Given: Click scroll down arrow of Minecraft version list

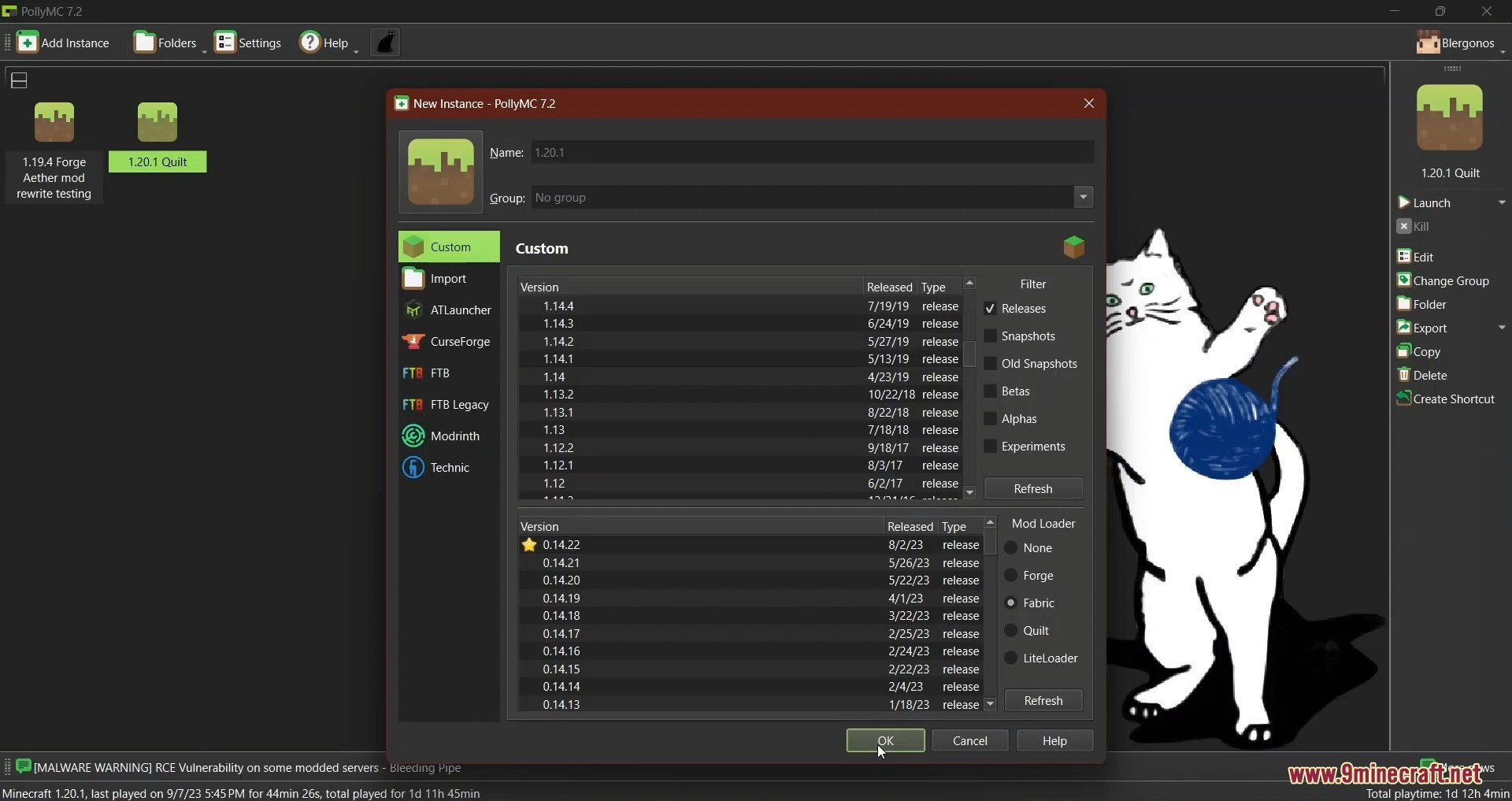Looking at the screenshot, I should [970, 494].
